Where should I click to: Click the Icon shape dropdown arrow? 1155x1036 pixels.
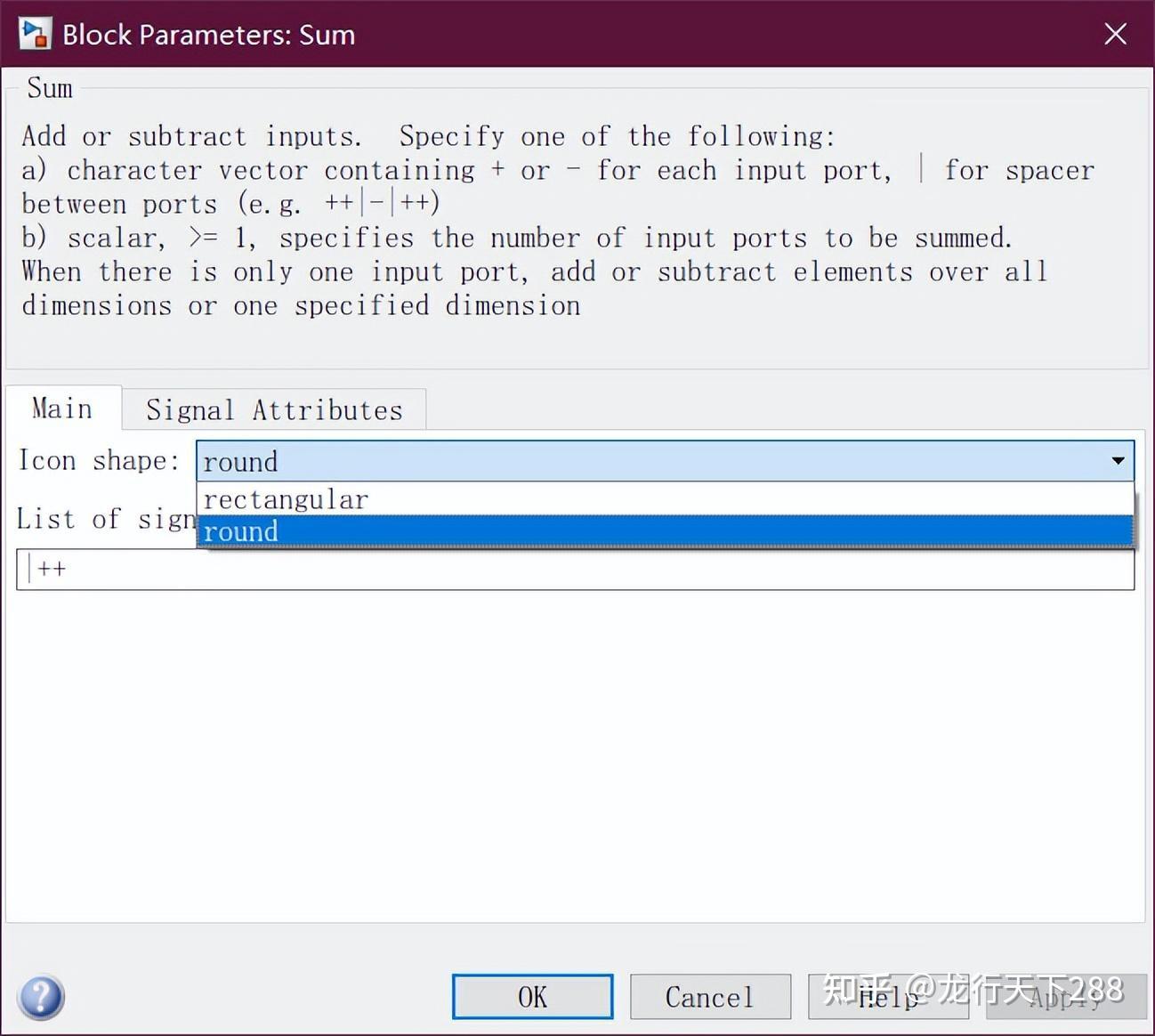(1118, 461)
